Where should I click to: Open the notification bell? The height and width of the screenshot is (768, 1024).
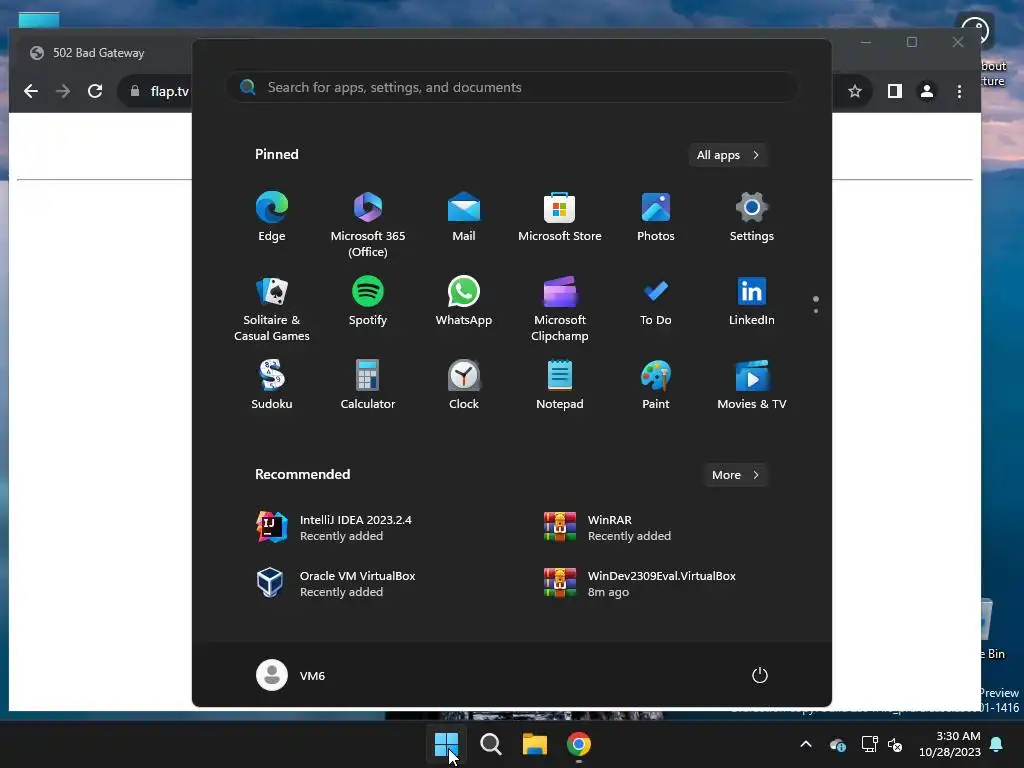(x=997, y=744)
